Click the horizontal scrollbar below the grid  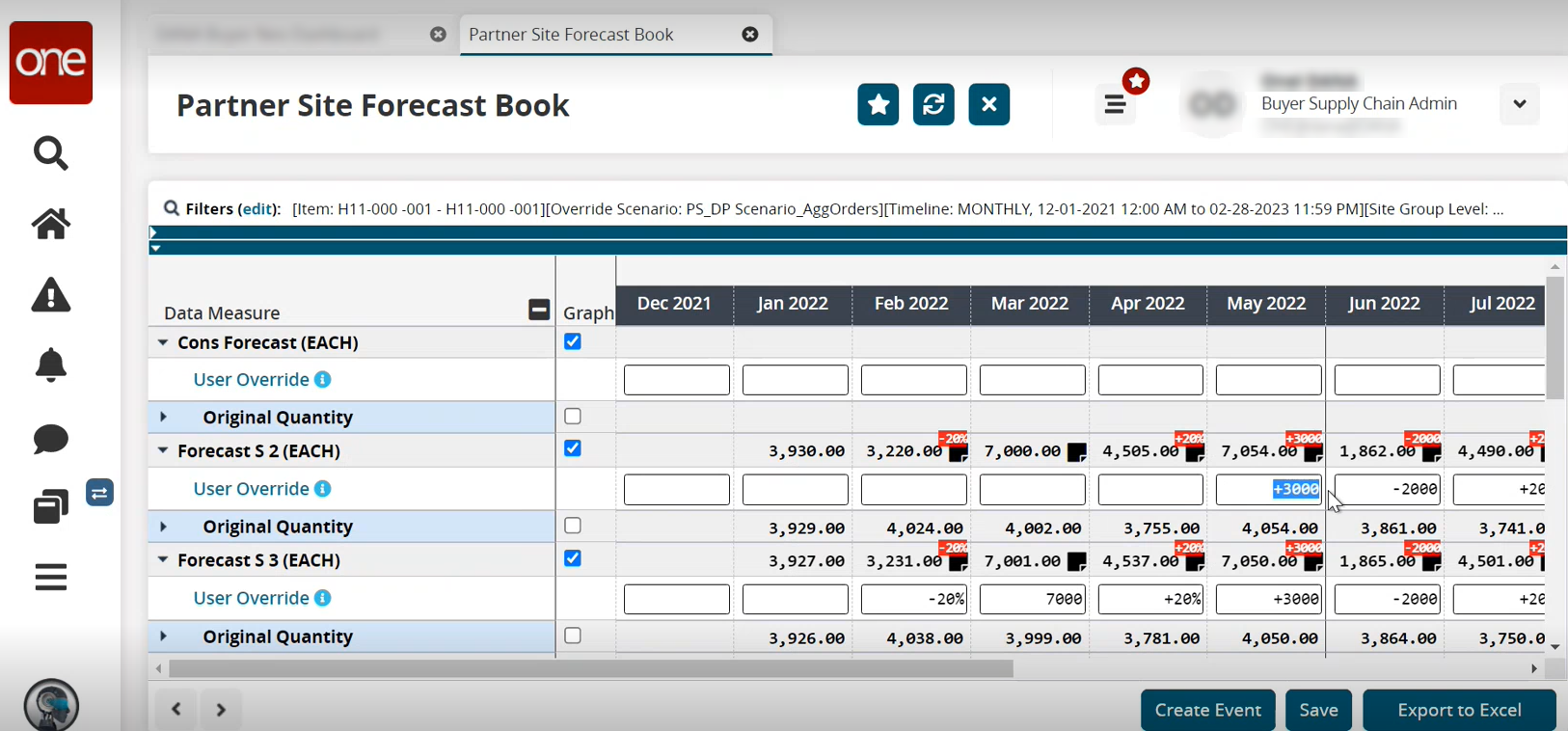tap(590, 668)
